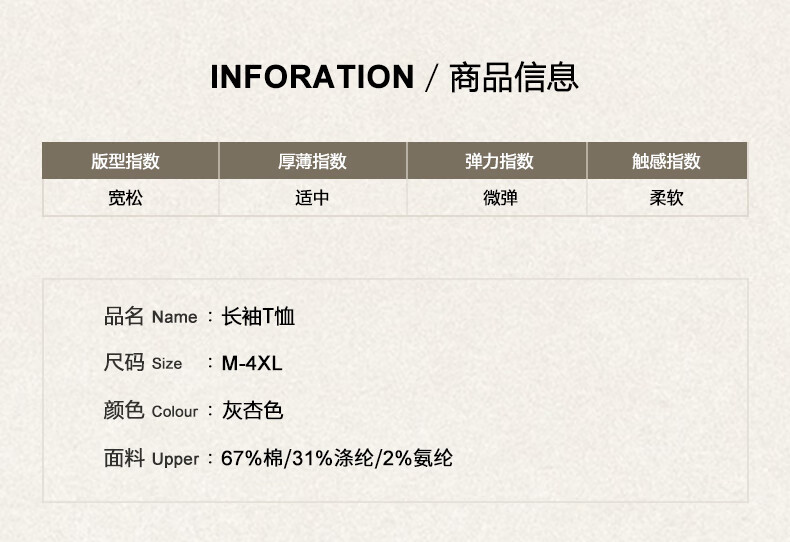Click the English word Upper

pos(176,460)
